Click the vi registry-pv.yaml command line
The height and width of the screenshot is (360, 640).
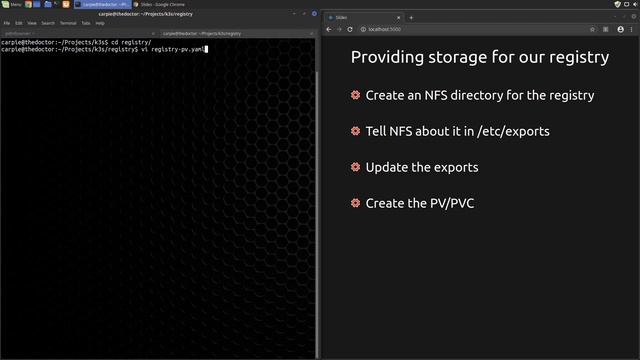point(104,49)
